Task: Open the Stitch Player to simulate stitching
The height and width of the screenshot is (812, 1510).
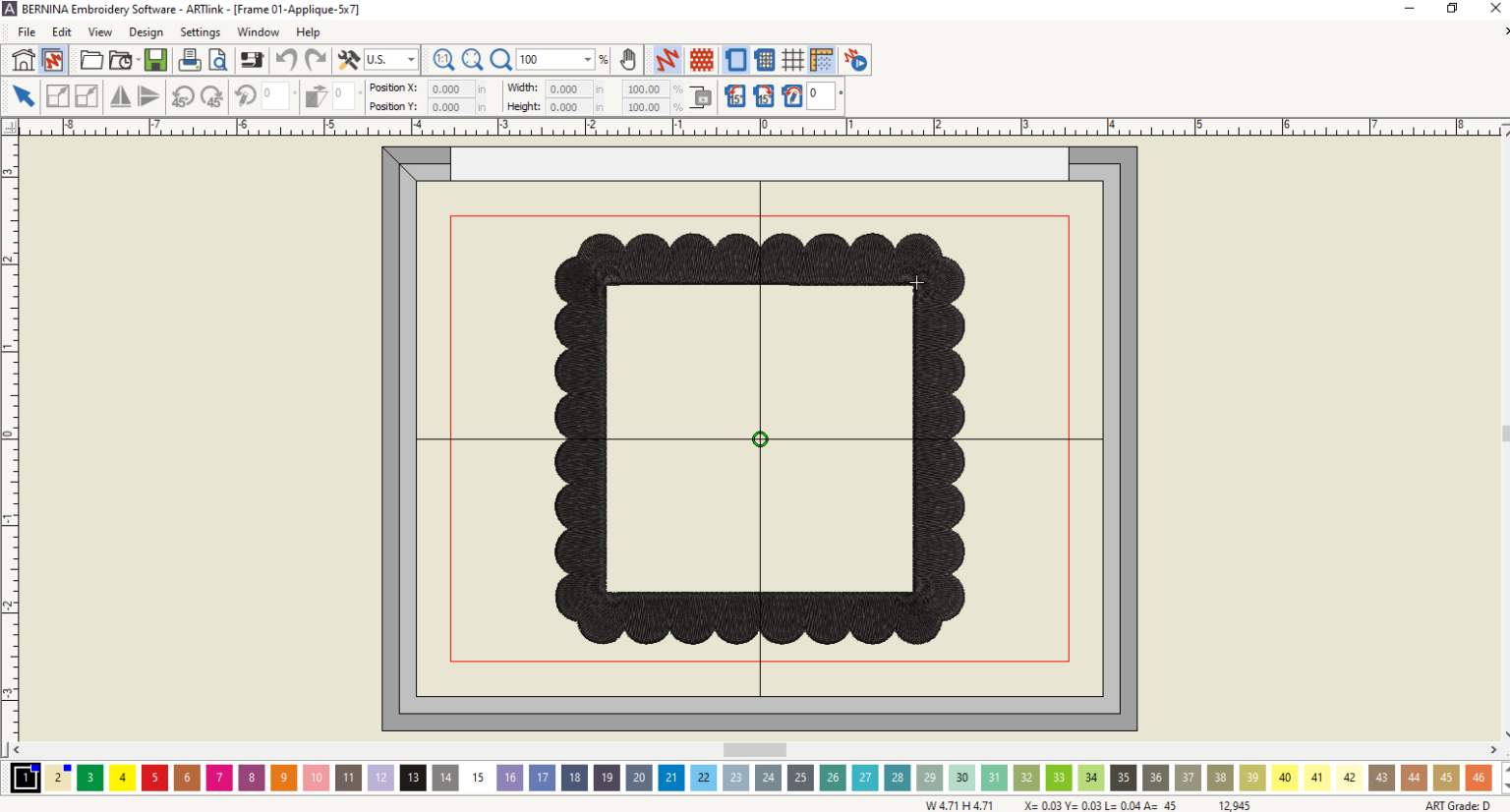Action: click(x=856, y=60)
